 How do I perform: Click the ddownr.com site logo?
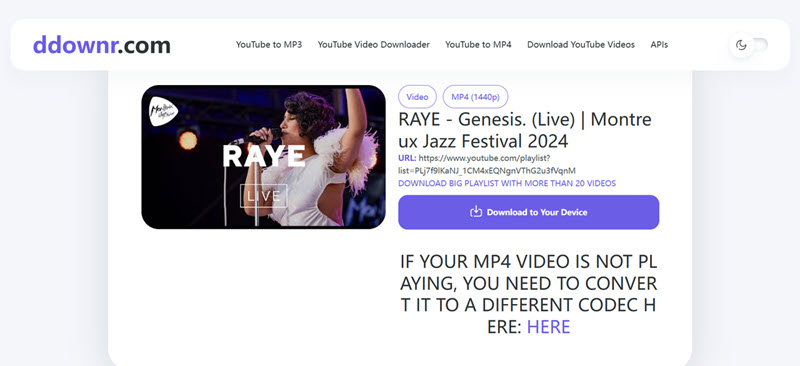102,45
